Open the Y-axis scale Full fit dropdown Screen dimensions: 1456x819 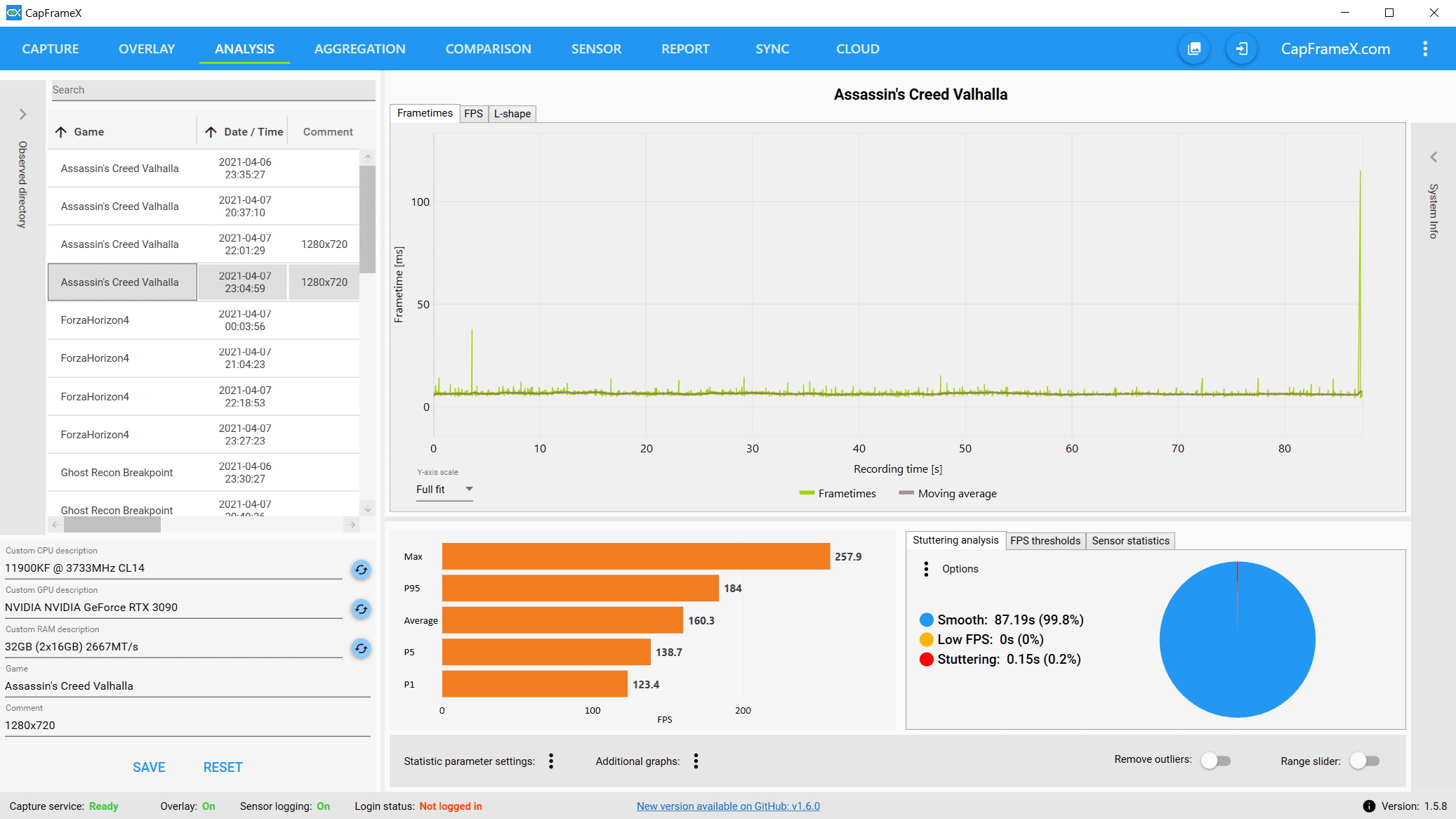(444, 490)
